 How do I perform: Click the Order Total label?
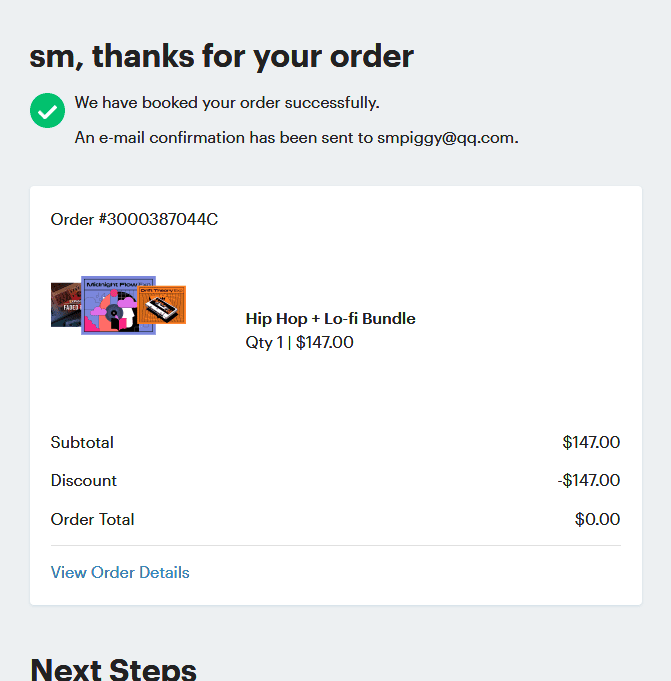[92, 519]
